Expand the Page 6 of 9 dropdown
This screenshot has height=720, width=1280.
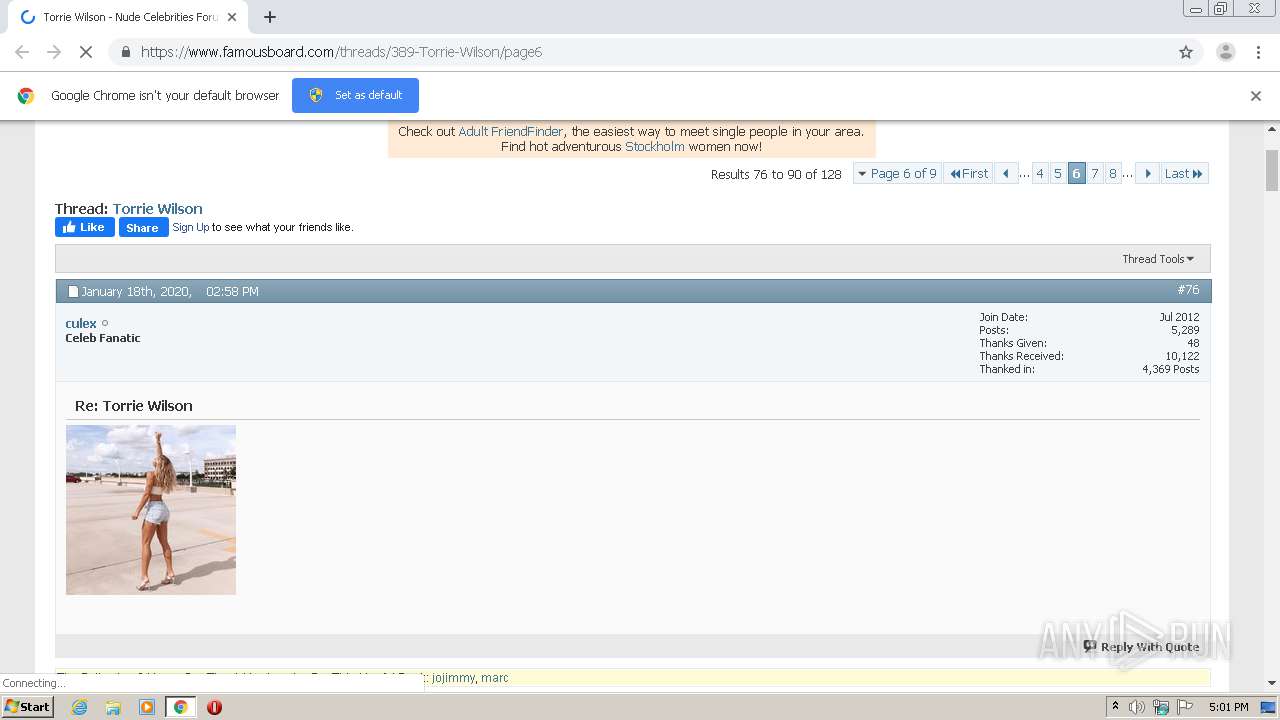(x=897, y=173)
